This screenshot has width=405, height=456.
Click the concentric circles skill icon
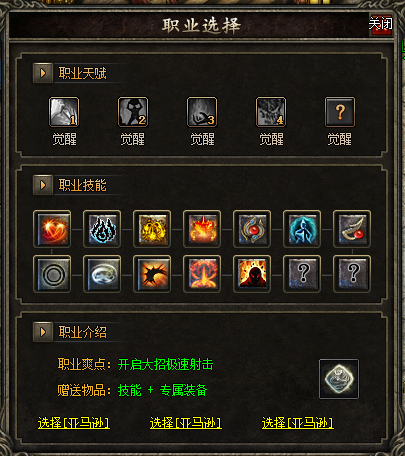[52, 274]
